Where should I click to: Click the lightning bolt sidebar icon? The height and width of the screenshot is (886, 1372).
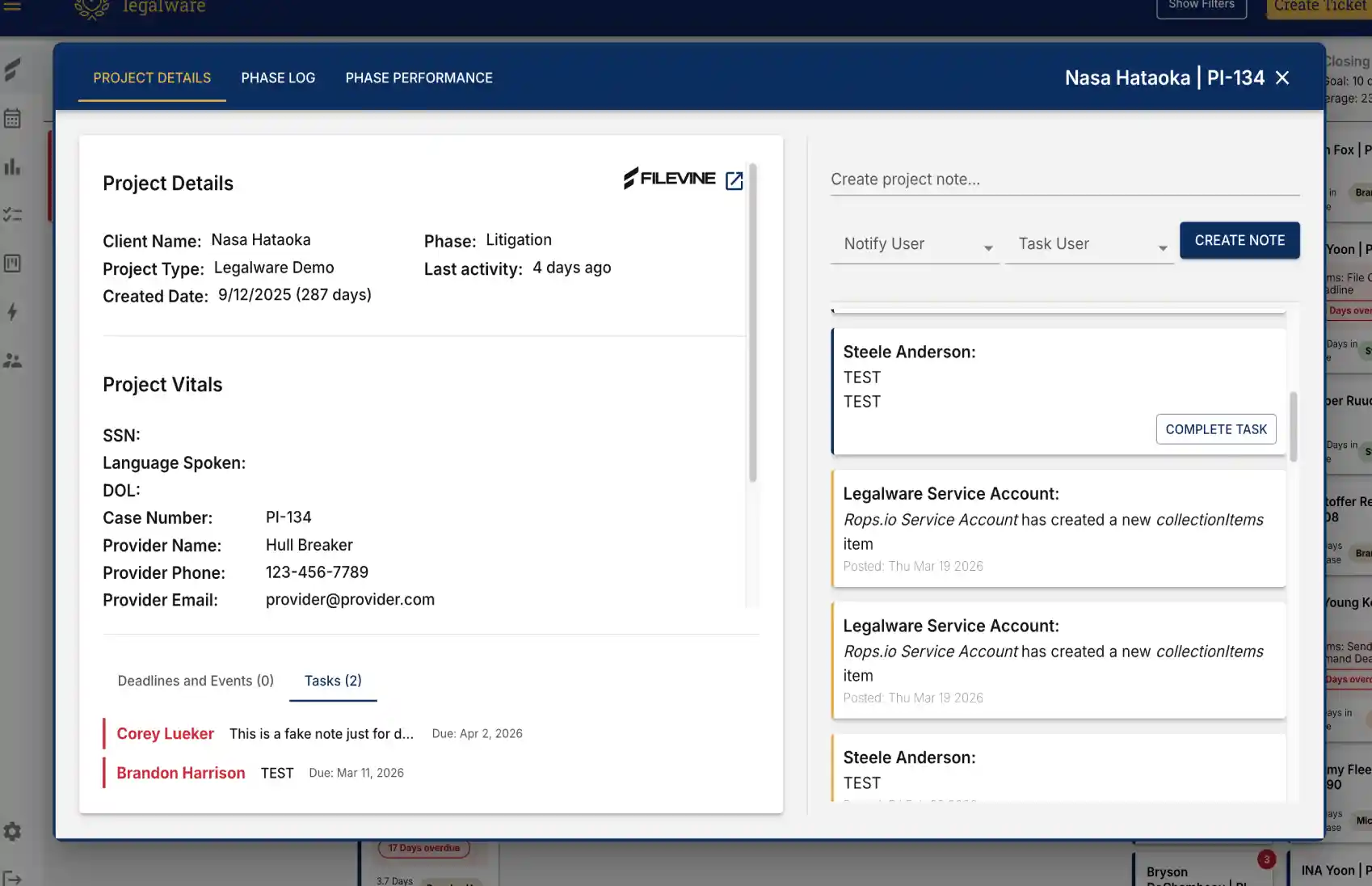tap(12, 312)
